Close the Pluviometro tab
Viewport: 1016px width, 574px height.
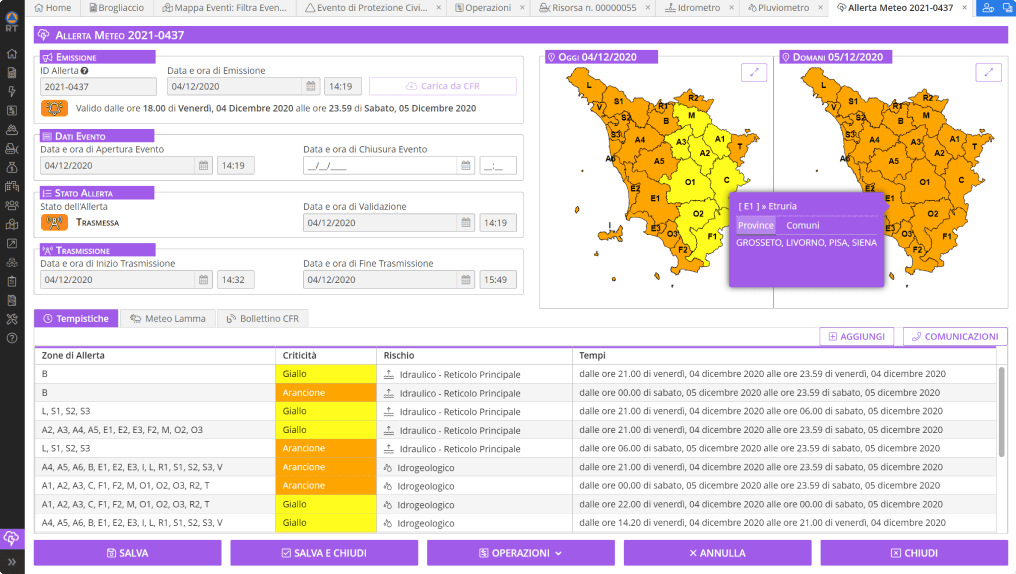tap(820, 8)
